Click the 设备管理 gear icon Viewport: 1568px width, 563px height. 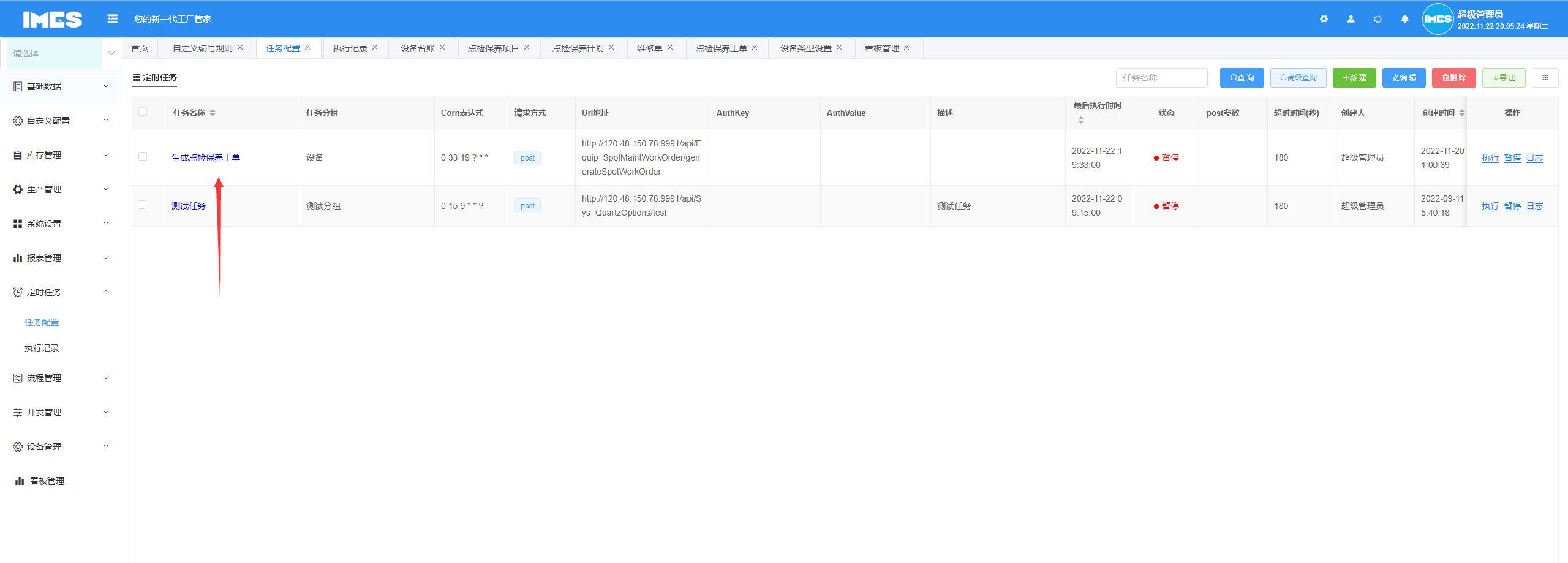(x=18, y=447)
